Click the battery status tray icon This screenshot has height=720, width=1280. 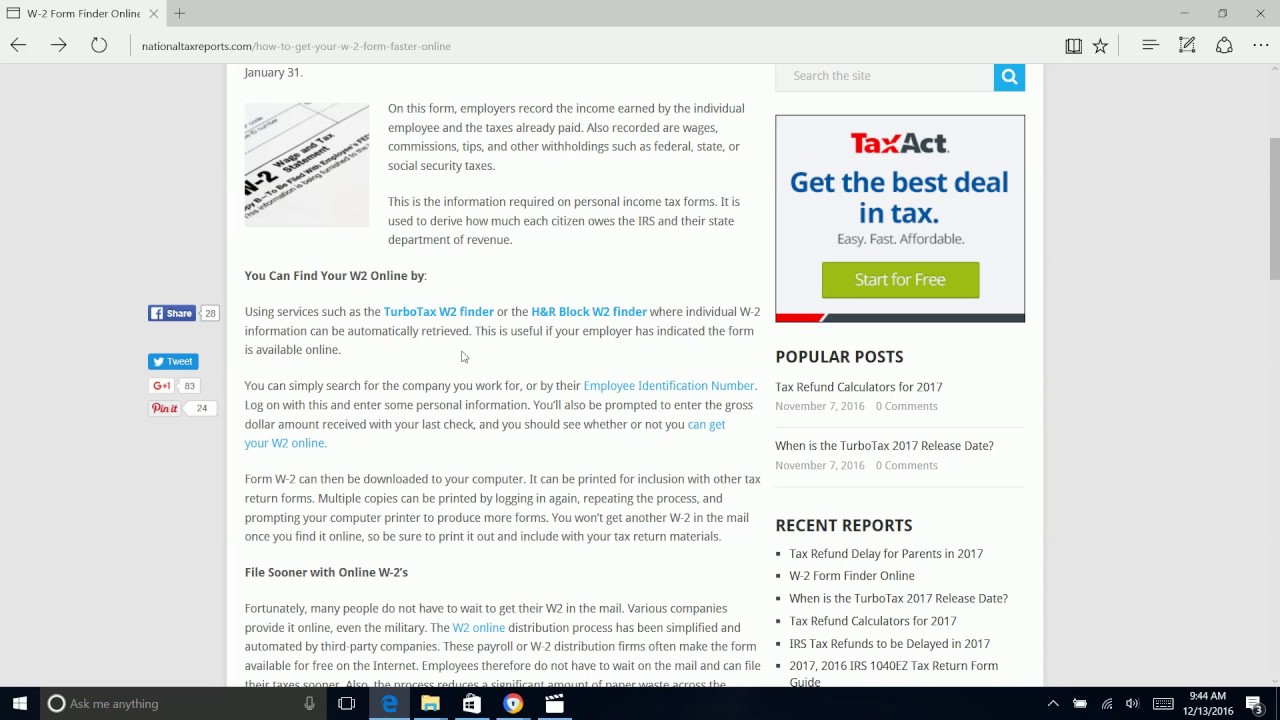point(1080,703)
